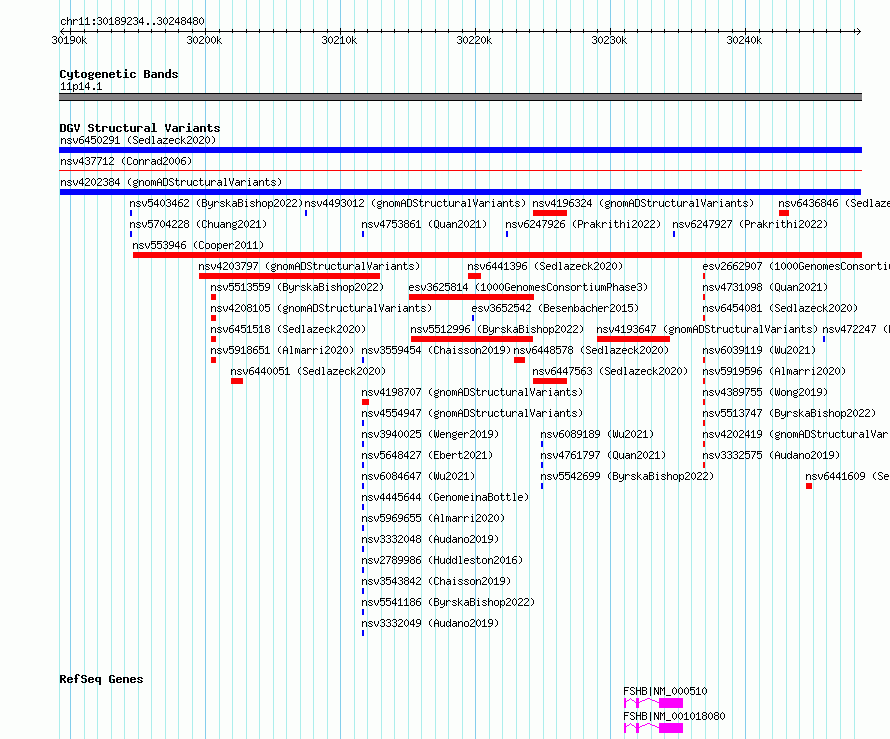Open nsv6451518 (Sedlazeck2020) variant
890x739 pixels.
click(288, 329)
